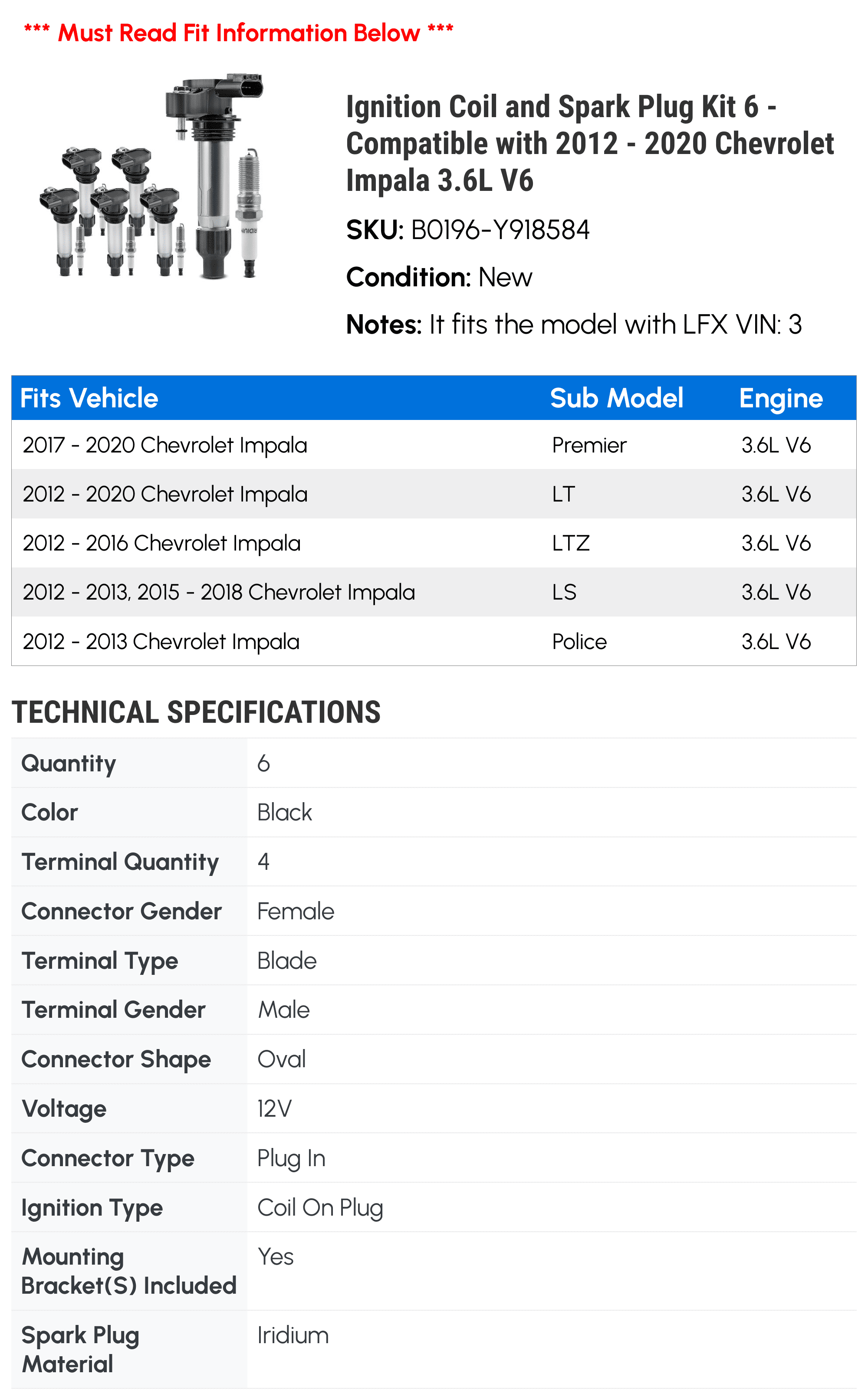Click the Fits Vehicle column header
Image resolution: width=868 pixels, height=1400 pixels.
[89, 398]
